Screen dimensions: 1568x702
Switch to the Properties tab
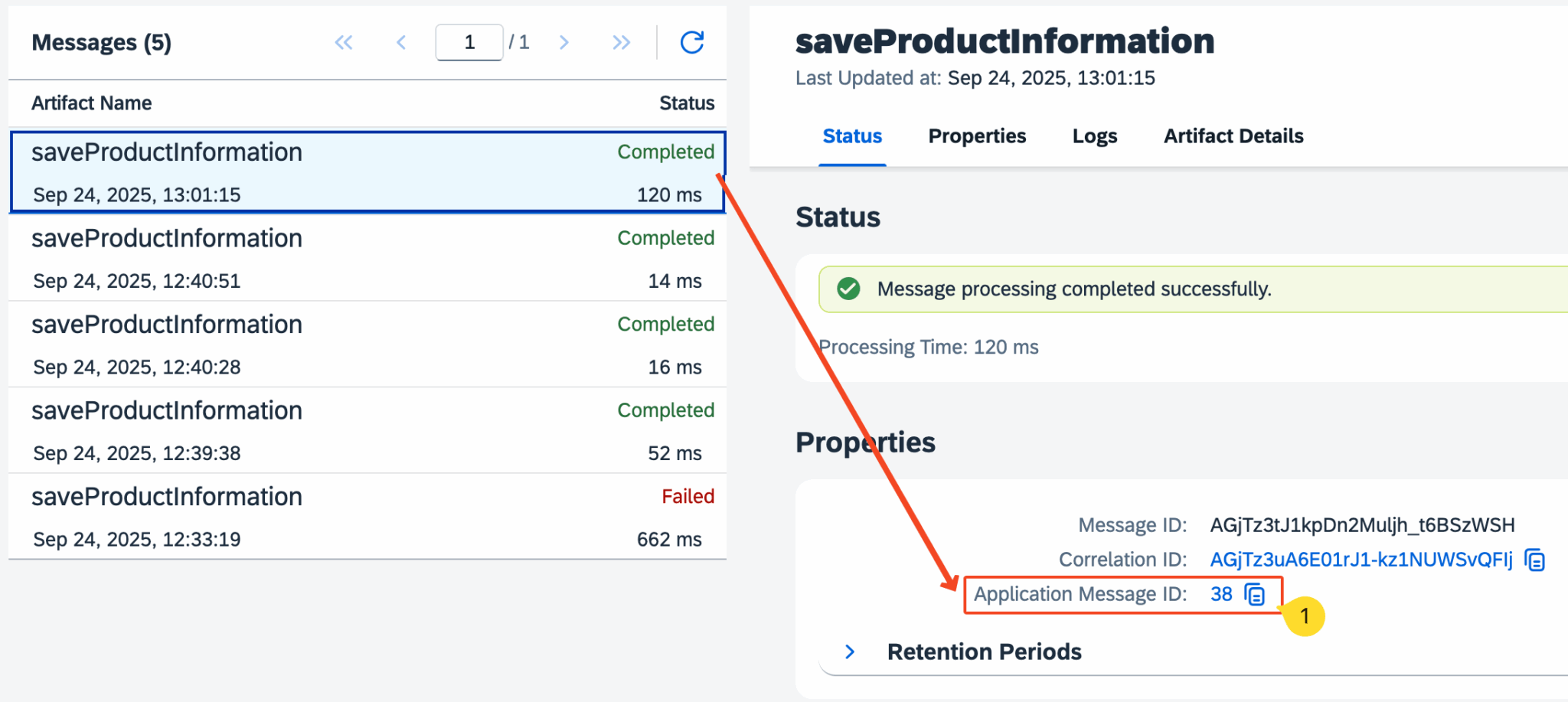[976, 136]
